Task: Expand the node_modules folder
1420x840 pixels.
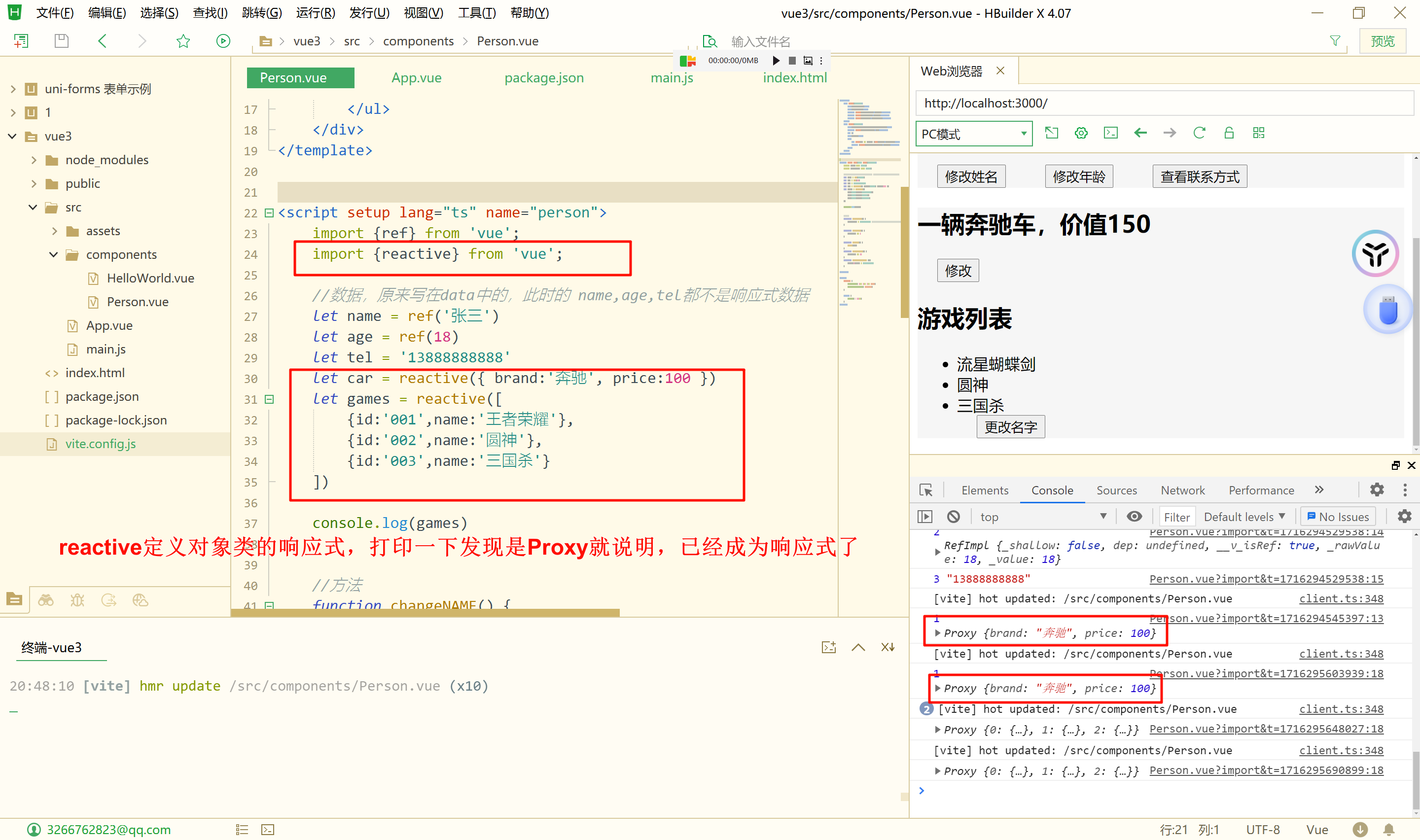Action: [x=34, y=160]
